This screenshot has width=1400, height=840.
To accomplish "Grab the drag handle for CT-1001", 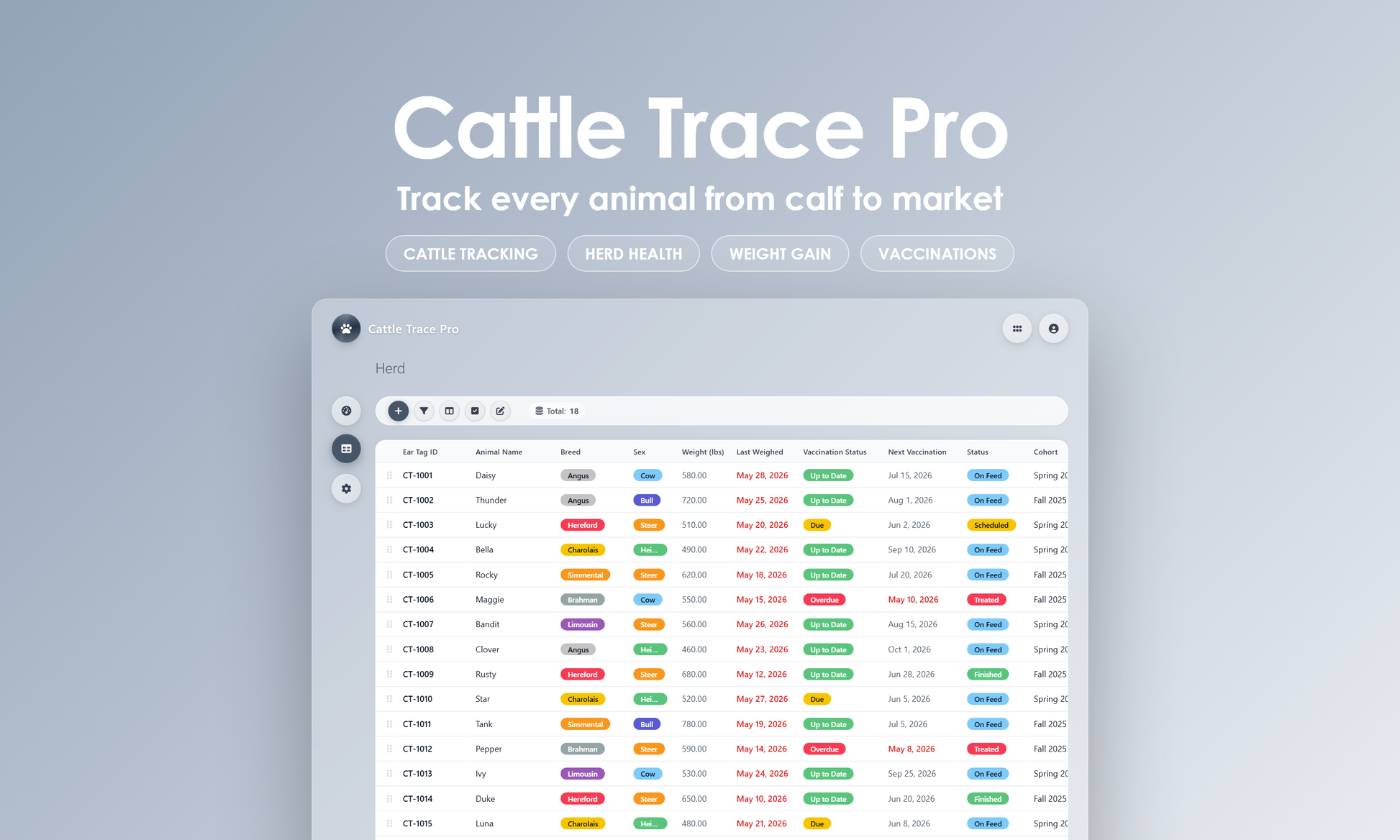I will (389, 475).
